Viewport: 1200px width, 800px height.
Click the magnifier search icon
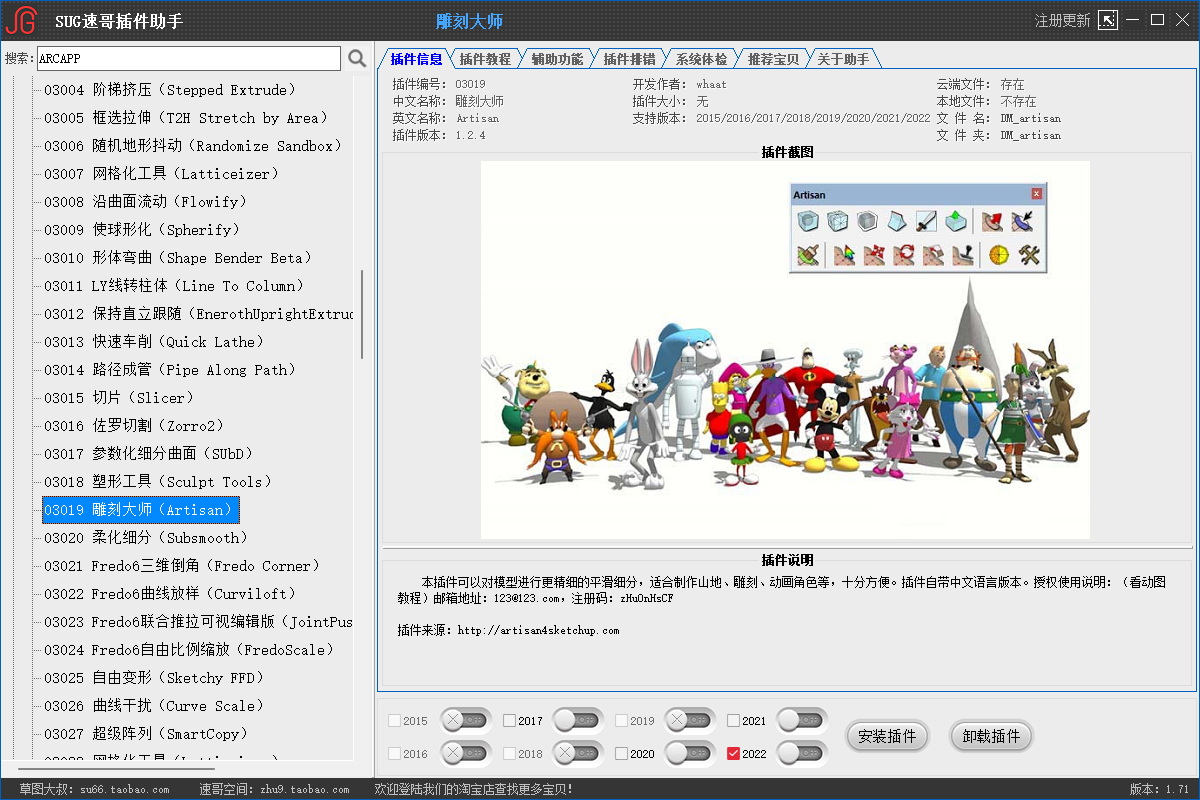pos(357,59)
